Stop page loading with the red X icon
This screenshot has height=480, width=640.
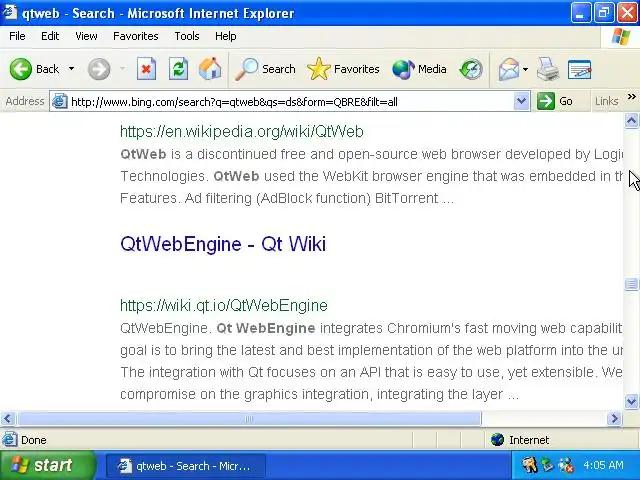[146, 69]
